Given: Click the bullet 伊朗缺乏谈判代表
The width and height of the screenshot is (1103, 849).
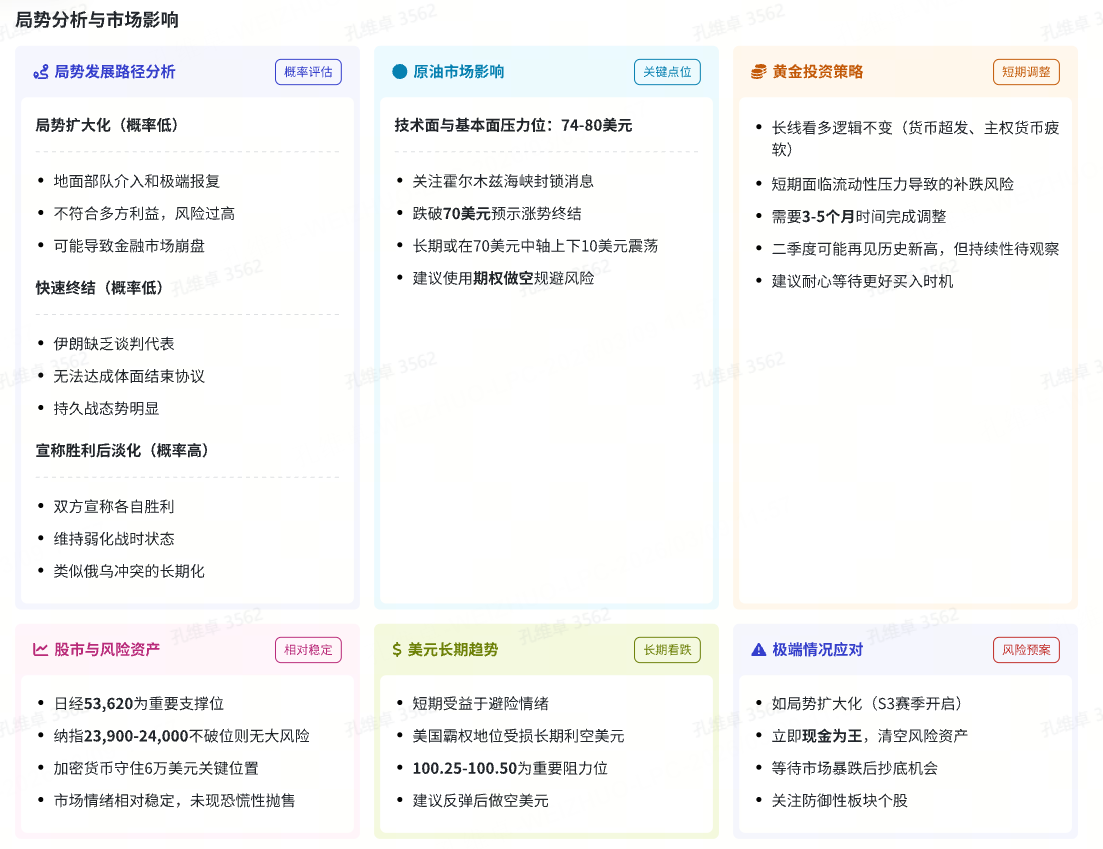Looking at the screenshot, I should coord(114,344).
